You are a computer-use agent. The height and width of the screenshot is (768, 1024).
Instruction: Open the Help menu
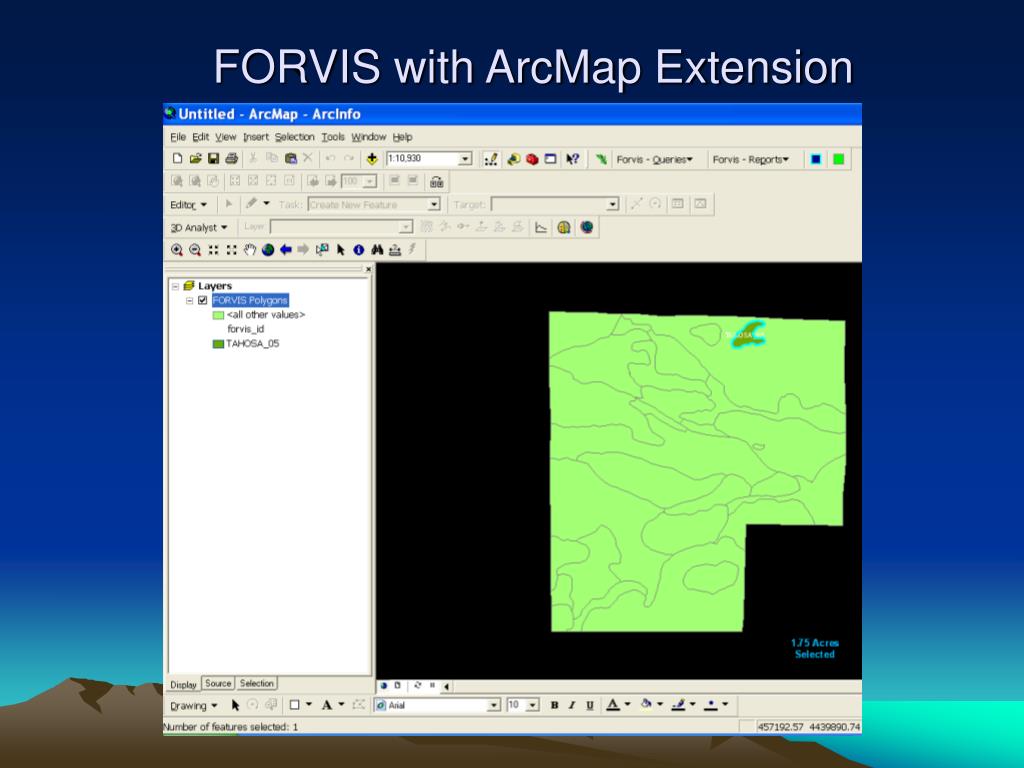tap(402, 137)
